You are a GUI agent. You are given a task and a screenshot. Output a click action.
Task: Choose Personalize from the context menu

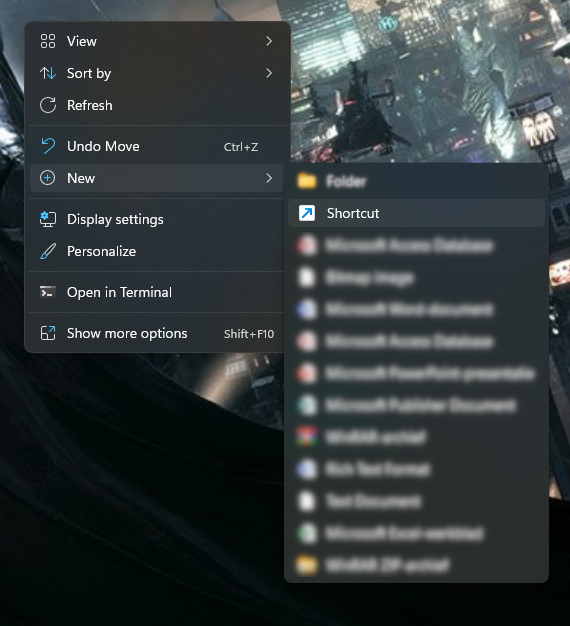(x=156, y=252)
